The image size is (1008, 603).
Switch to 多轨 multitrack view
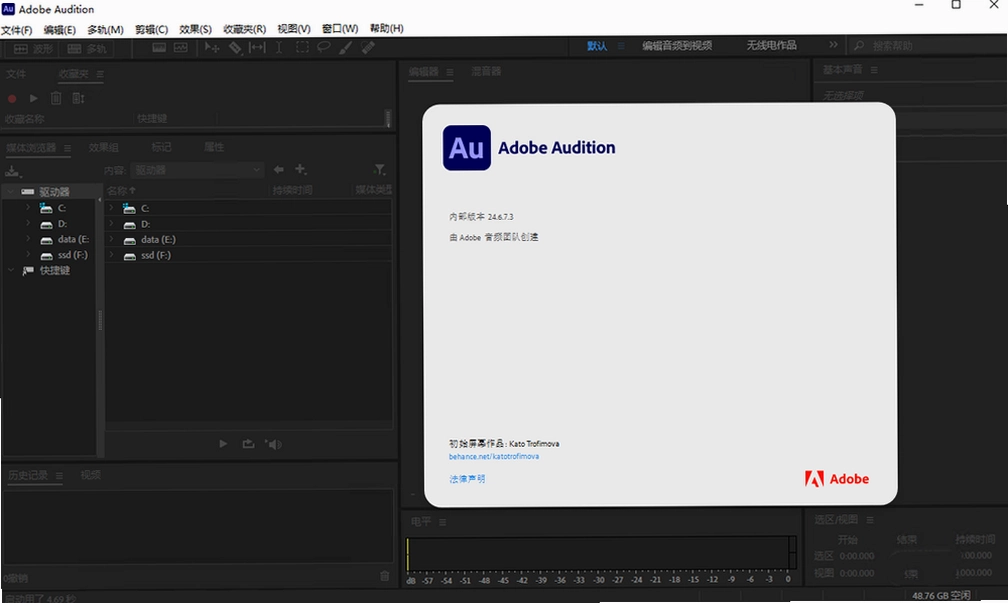pos(87,49)
